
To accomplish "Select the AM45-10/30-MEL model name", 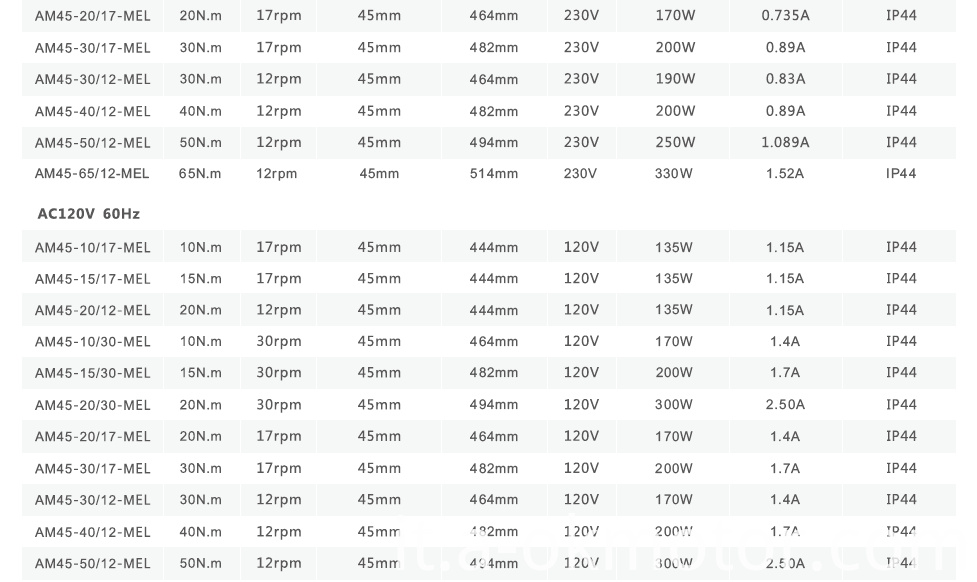I will [x=92, y=342].
